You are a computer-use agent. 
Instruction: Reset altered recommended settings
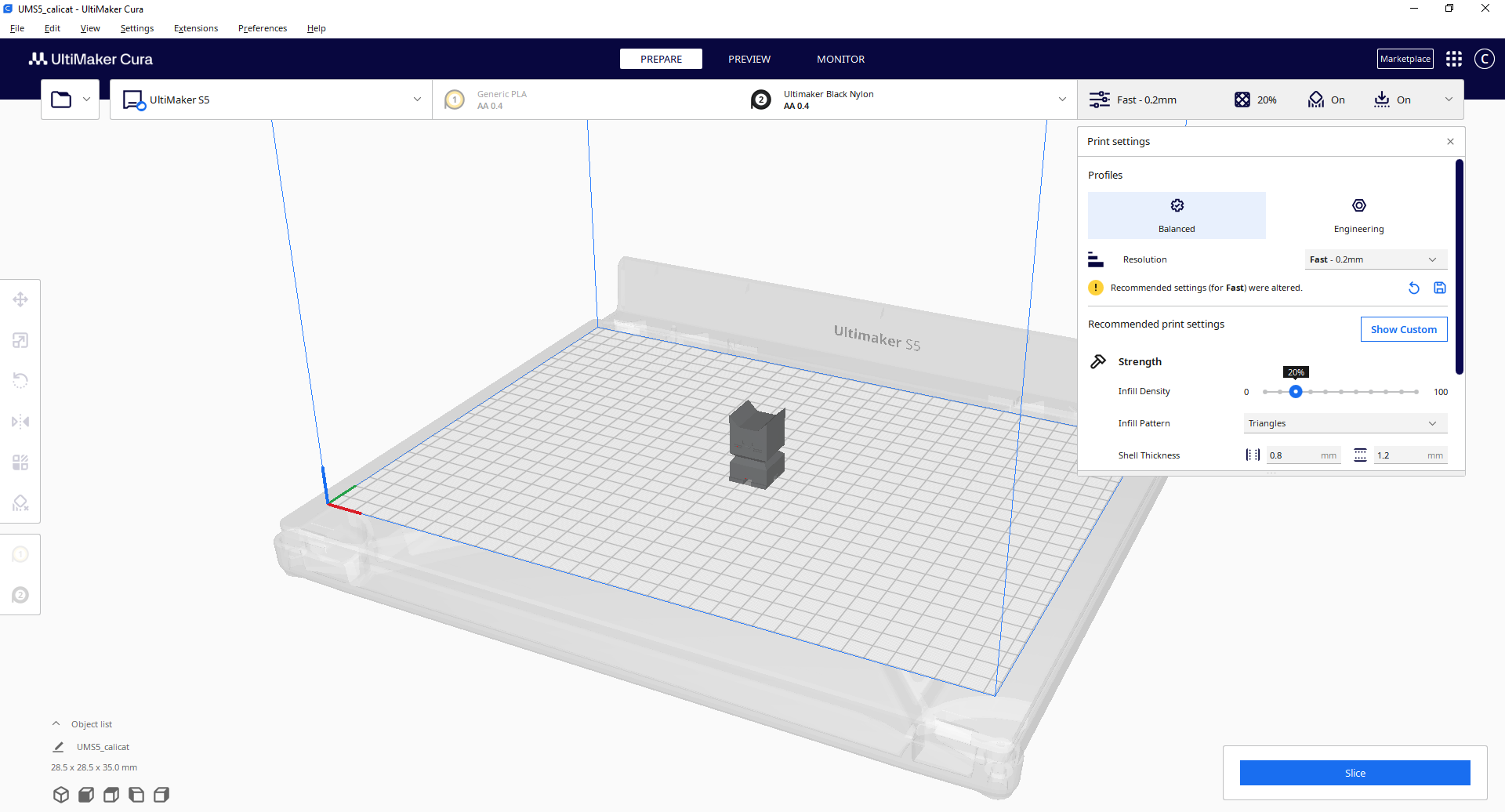1414,288
